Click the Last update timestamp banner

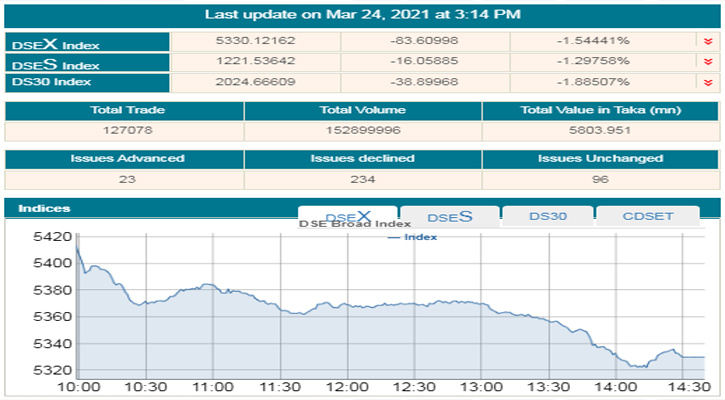coord(362,15)
